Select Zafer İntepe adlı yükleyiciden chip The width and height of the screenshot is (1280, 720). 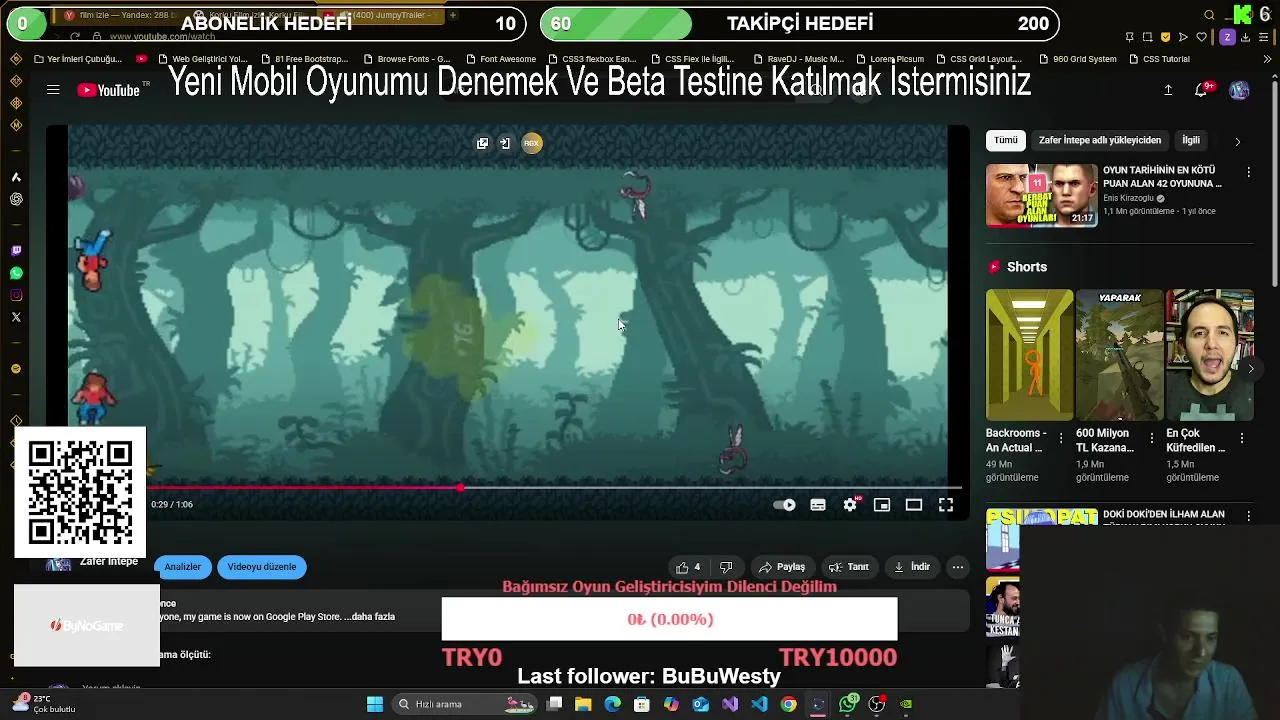[1100, 141]
